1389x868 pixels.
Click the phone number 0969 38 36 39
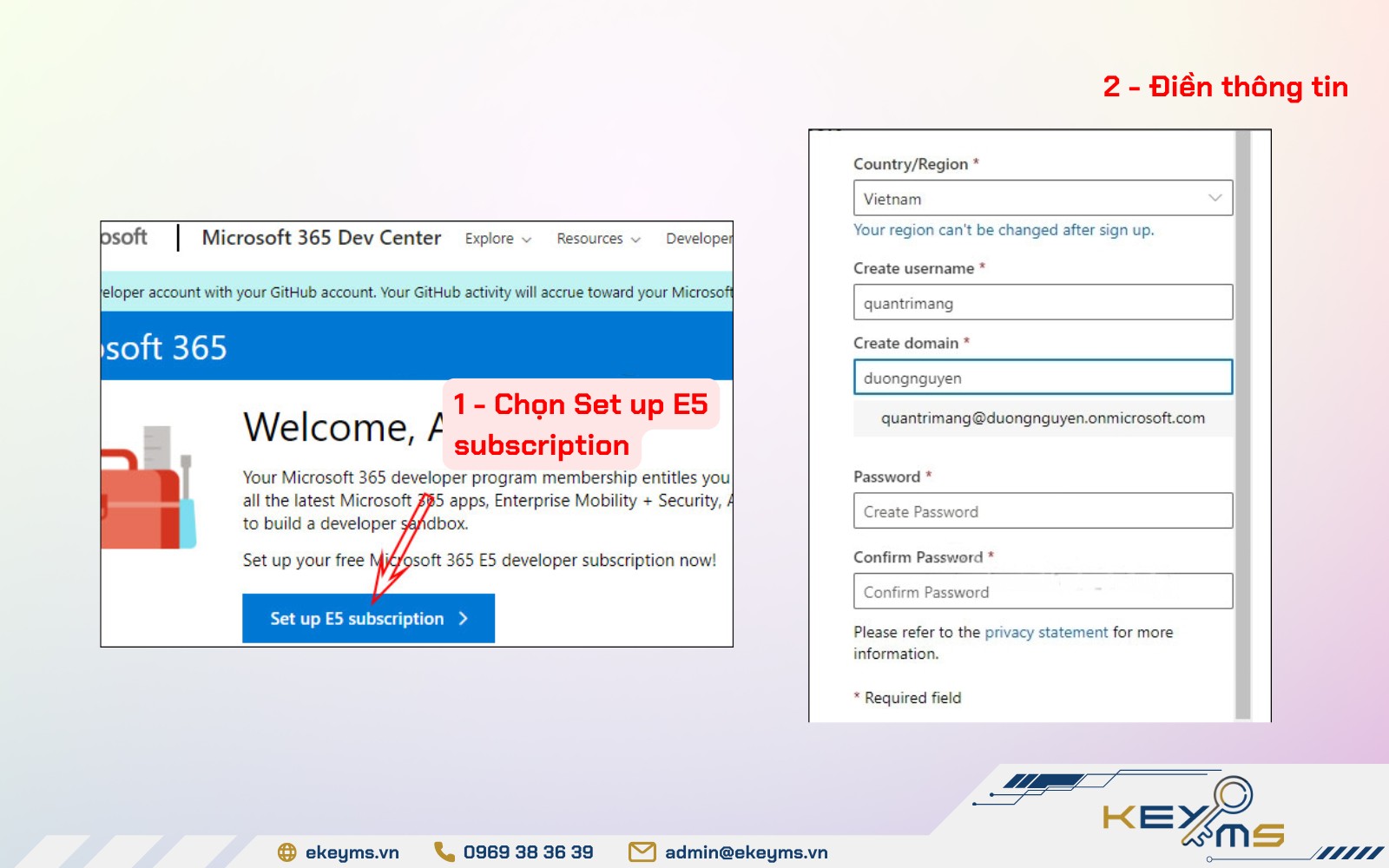529,852
